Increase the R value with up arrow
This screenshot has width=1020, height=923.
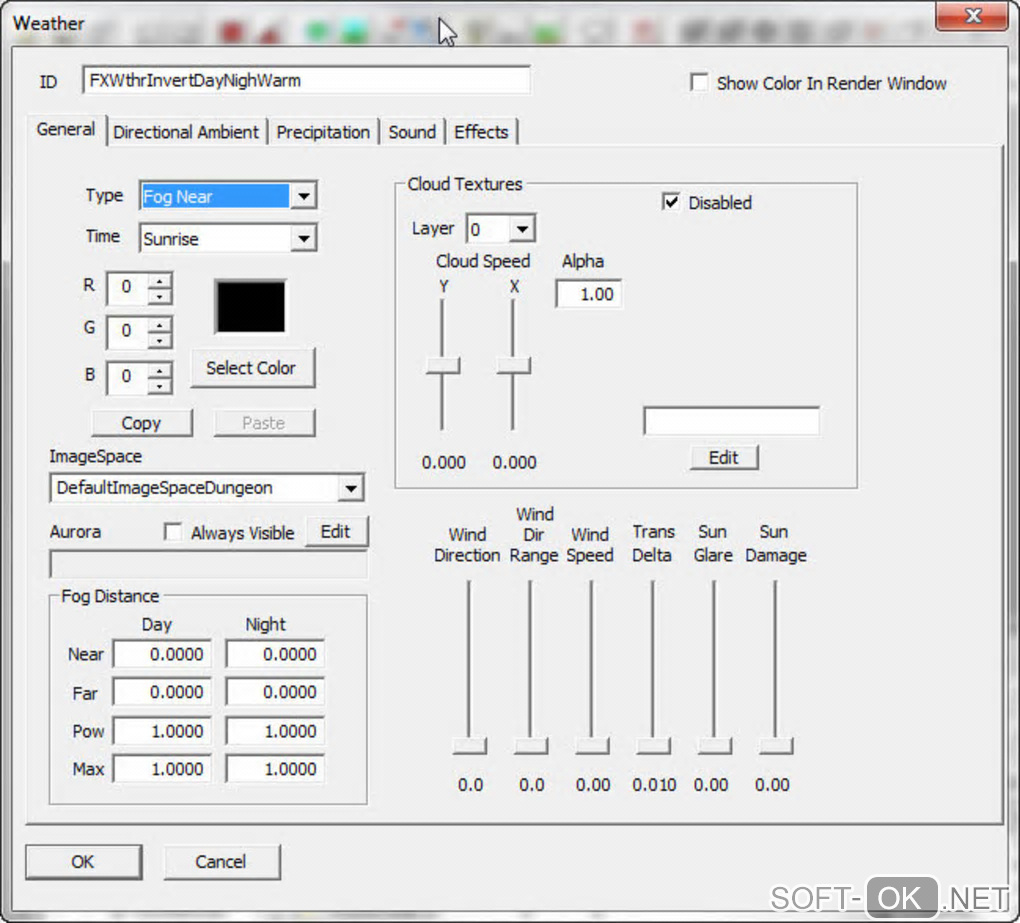tap(159, 281)
